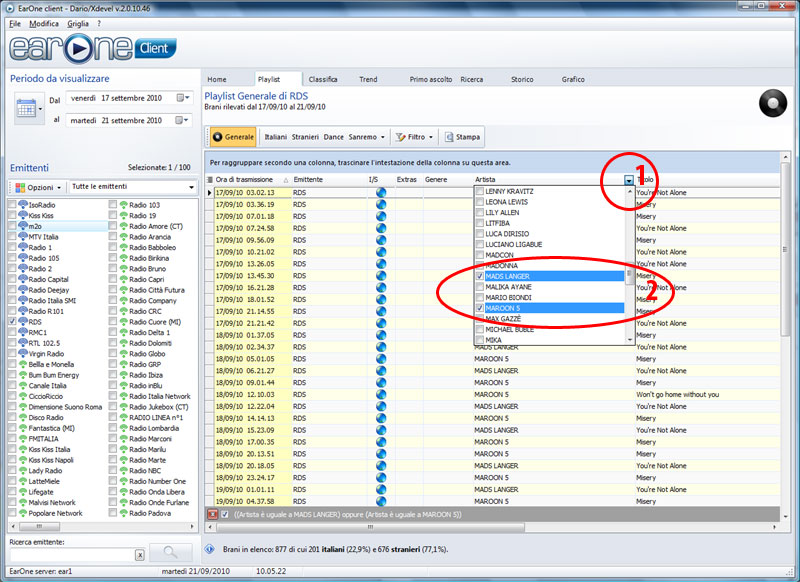Open the Griglia menu
Screen dimensions: 800x582
(78, 23)
